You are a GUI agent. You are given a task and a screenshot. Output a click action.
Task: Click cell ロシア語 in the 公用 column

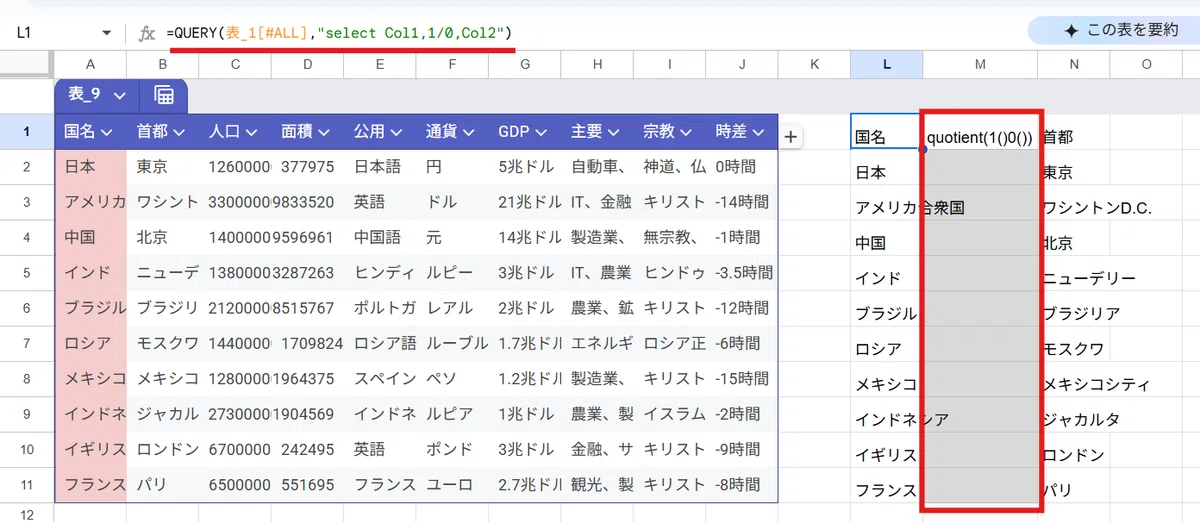click(x=380, y=344)
